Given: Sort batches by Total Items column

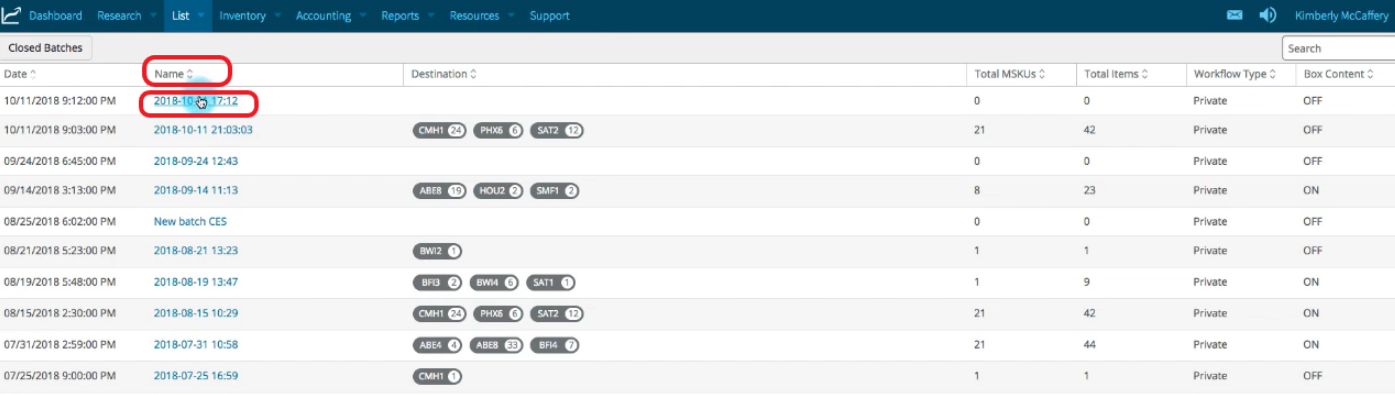Looking at the screenshot, I should coord(1117,74).
